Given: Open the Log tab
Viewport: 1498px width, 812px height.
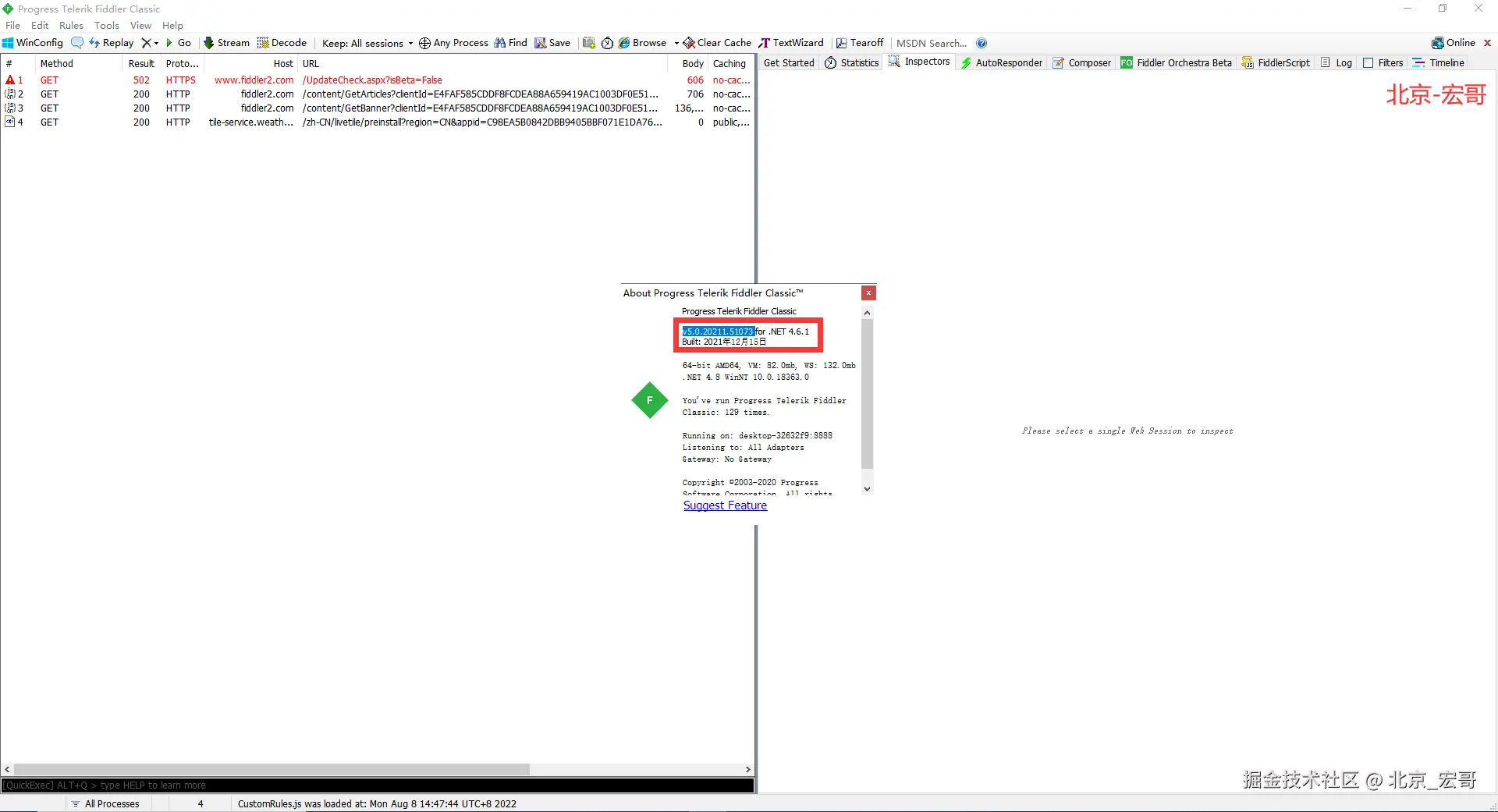Looking at the screenshot, I should click(x=1336, y=62).
